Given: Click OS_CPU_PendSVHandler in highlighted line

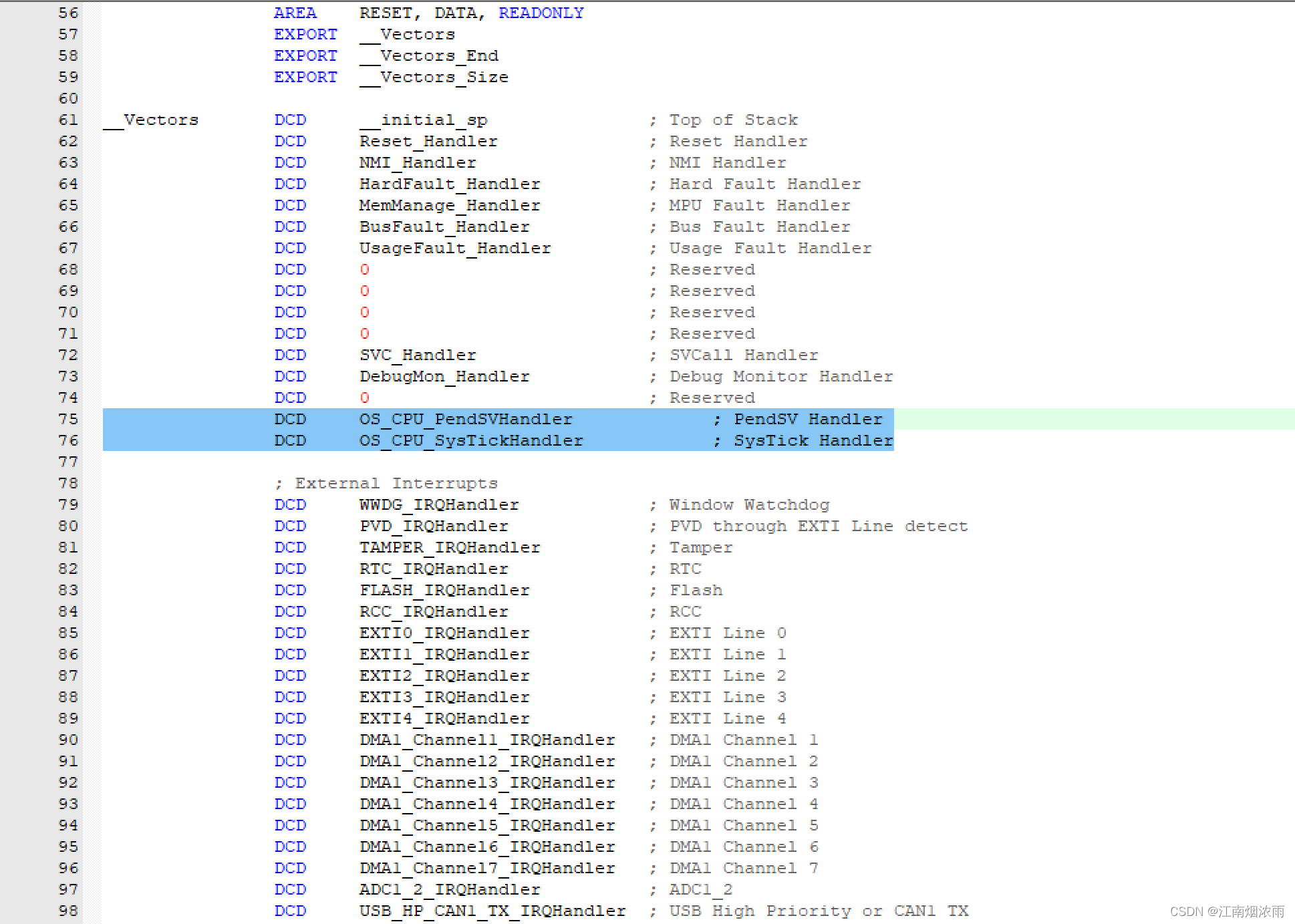Looking at the screenshot, I should [466, 419].
